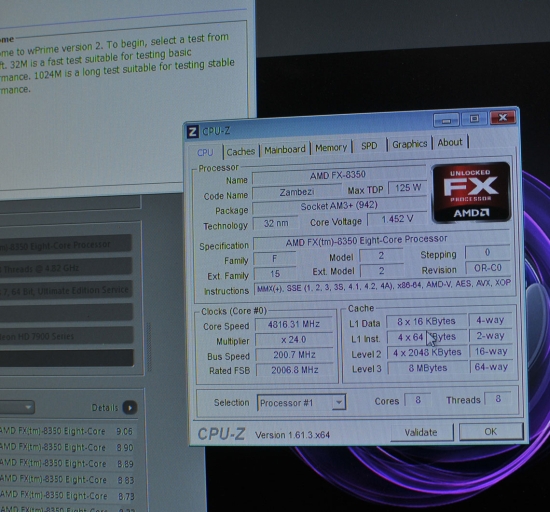Screen dimensions: 550x512
Task: Click the Max TDP value 125 W
Action: point(408,188)
